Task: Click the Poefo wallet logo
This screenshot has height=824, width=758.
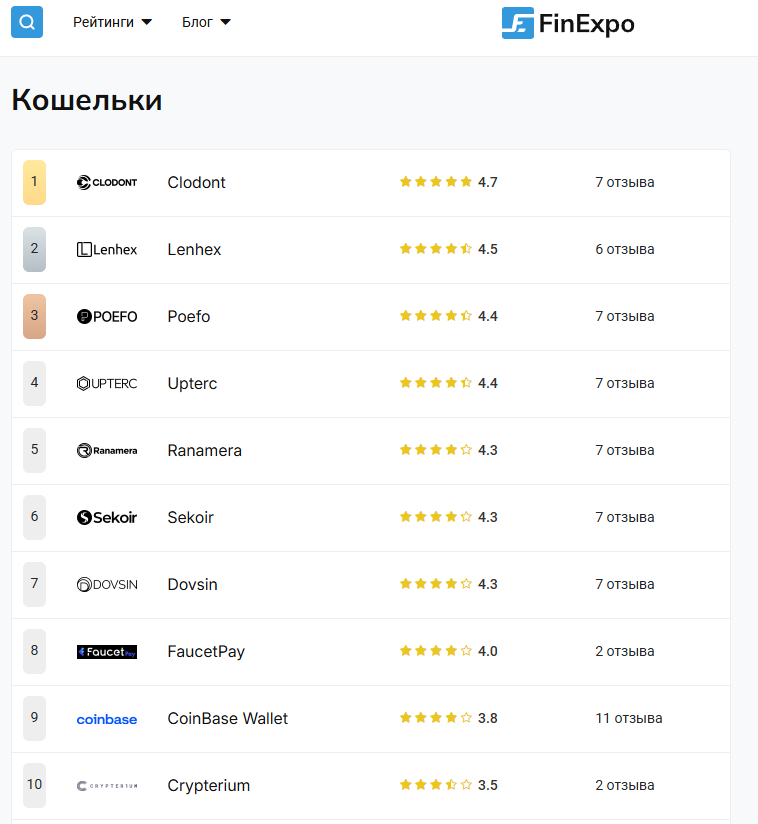Action: click(107, 316)
